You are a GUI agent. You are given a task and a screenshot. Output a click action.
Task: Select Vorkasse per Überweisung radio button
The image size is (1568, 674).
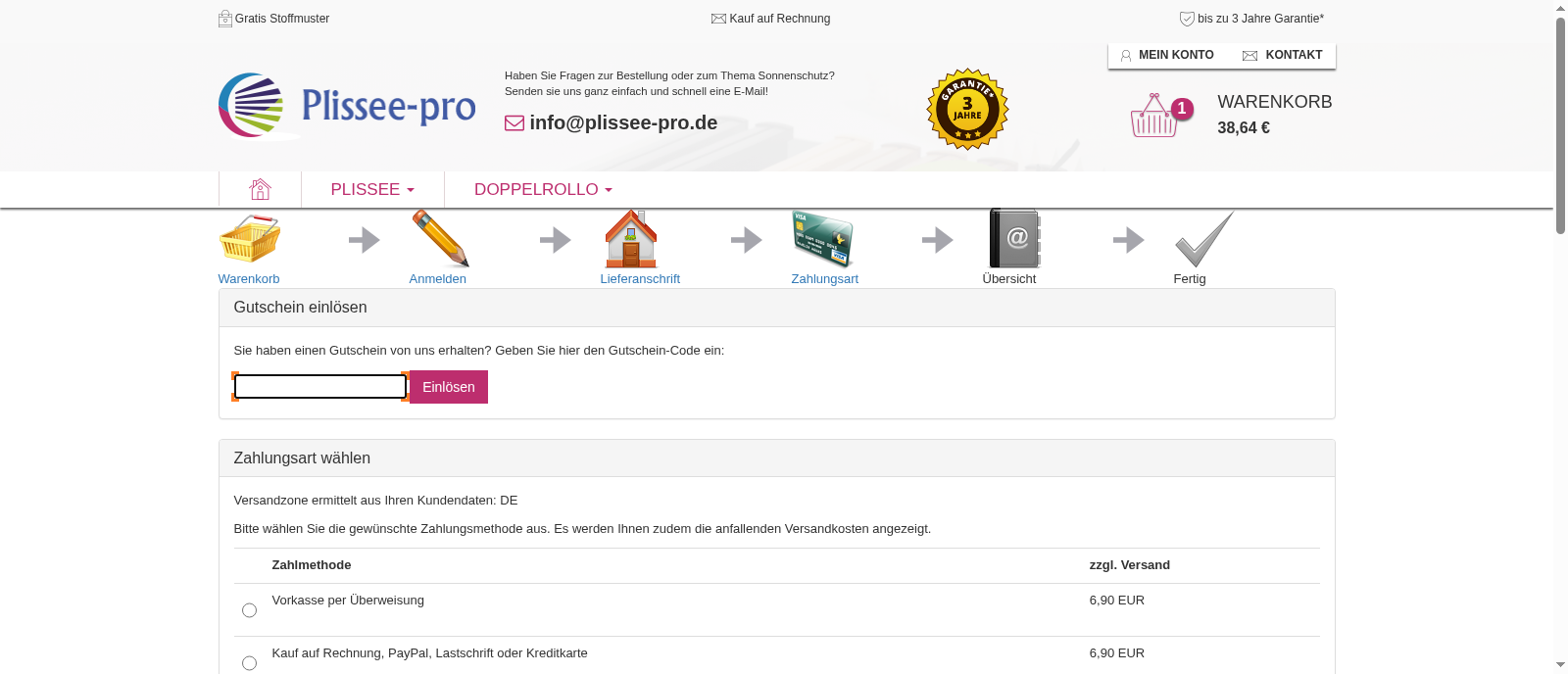(249, 610)
